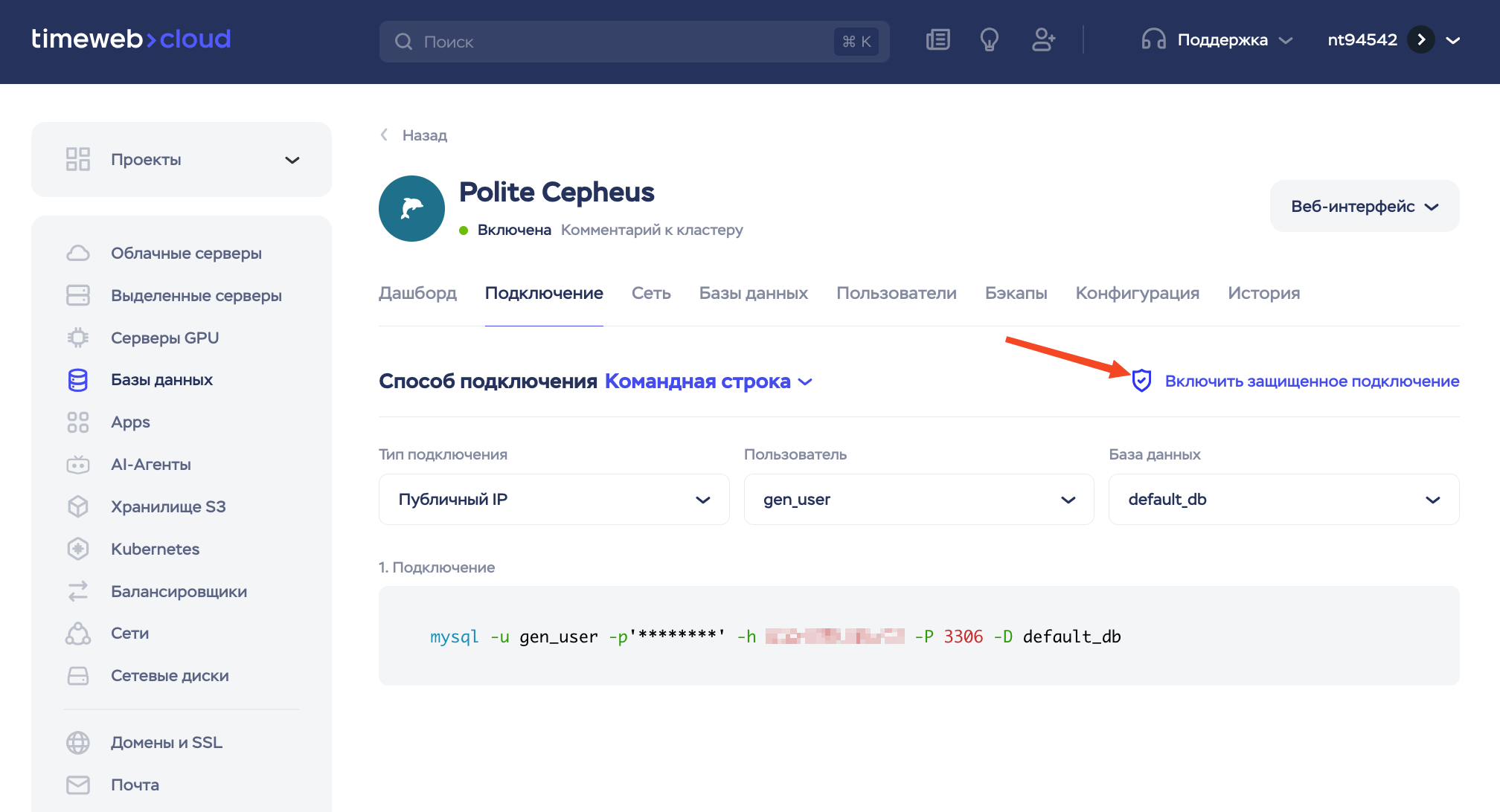Viewport: 1500px width, 812px height.
Task: Open the news feed icon in header
Action: [937, 39]
